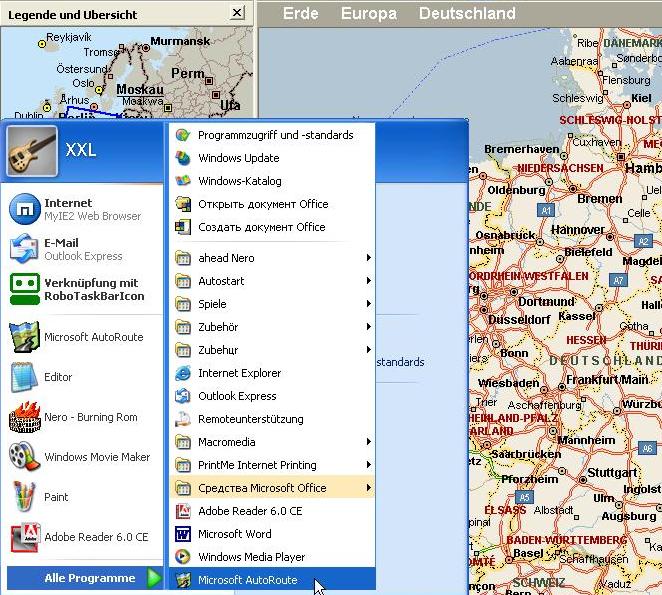Click the A1 highway shield on map

click(546, 210)
